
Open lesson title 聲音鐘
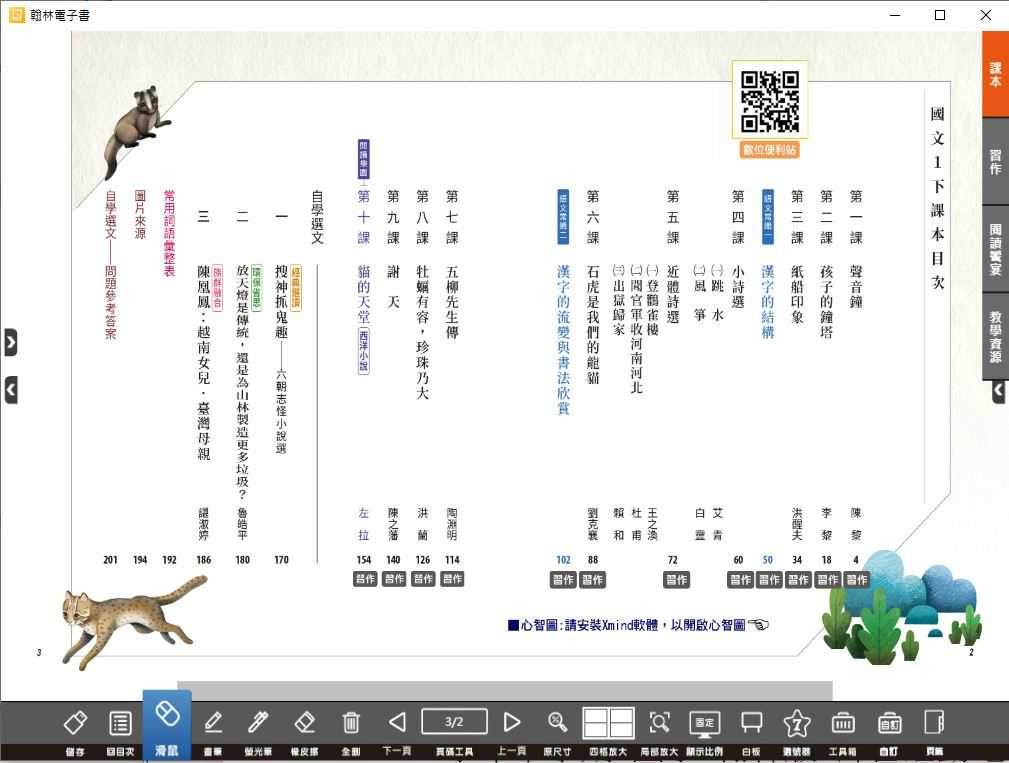[856, 286]
